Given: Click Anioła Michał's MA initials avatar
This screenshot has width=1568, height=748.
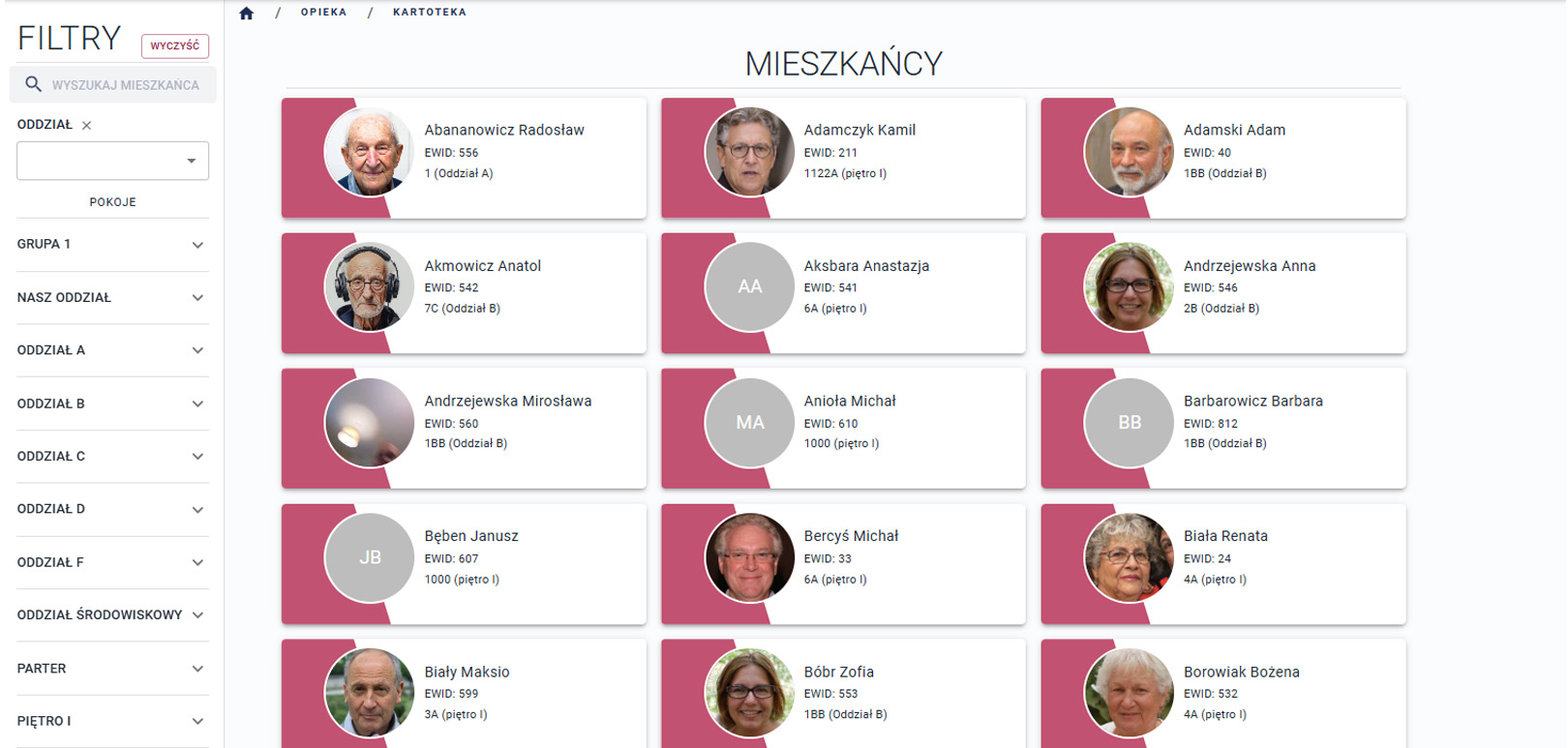Looking at the screenshot, I should pos(749,423).
